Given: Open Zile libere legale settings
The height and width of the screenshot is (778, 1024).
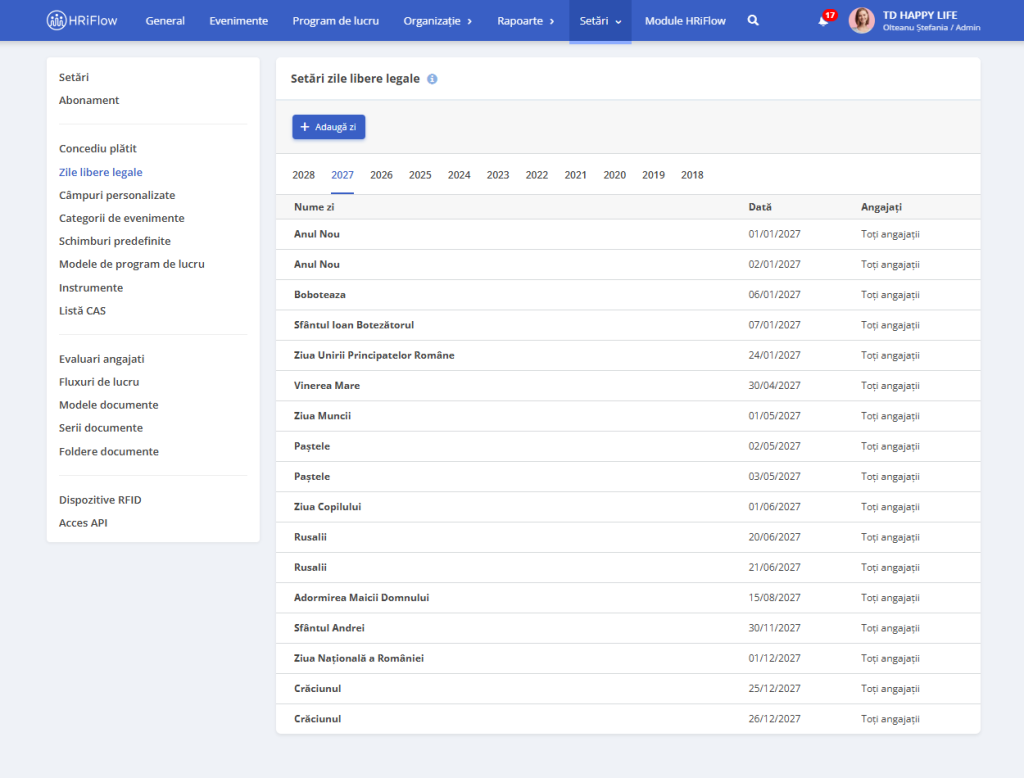Looking at the screenshot, I should [101, 172].
